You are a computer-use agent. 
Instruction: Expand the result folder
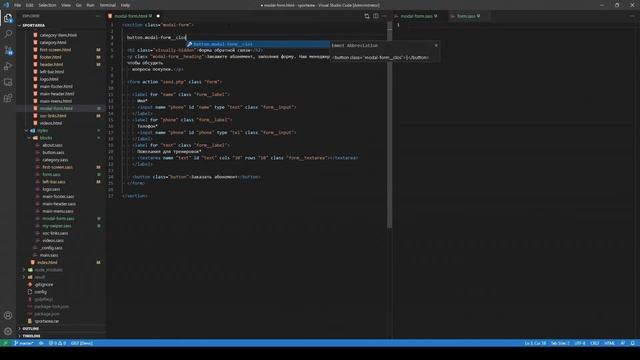pyautogui.click(x=40, y=277)
